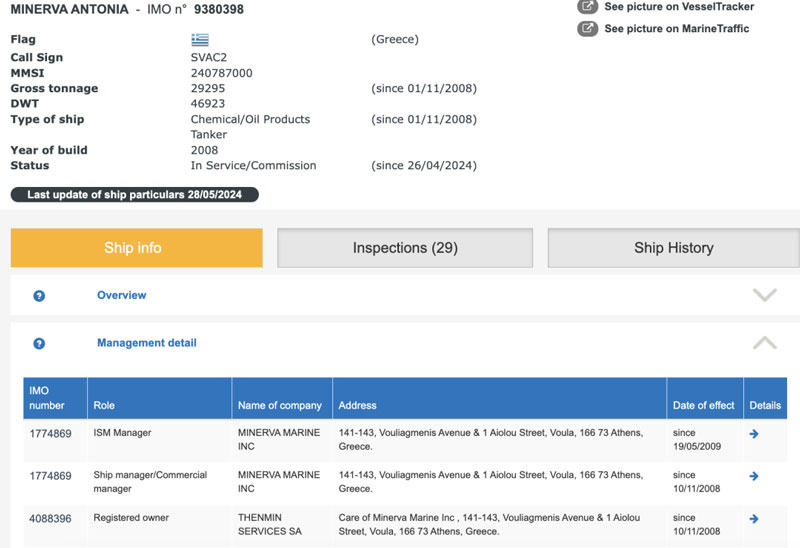Select the MMSI value 240787000
Viewport: 800px width, 548px height.
221,73
